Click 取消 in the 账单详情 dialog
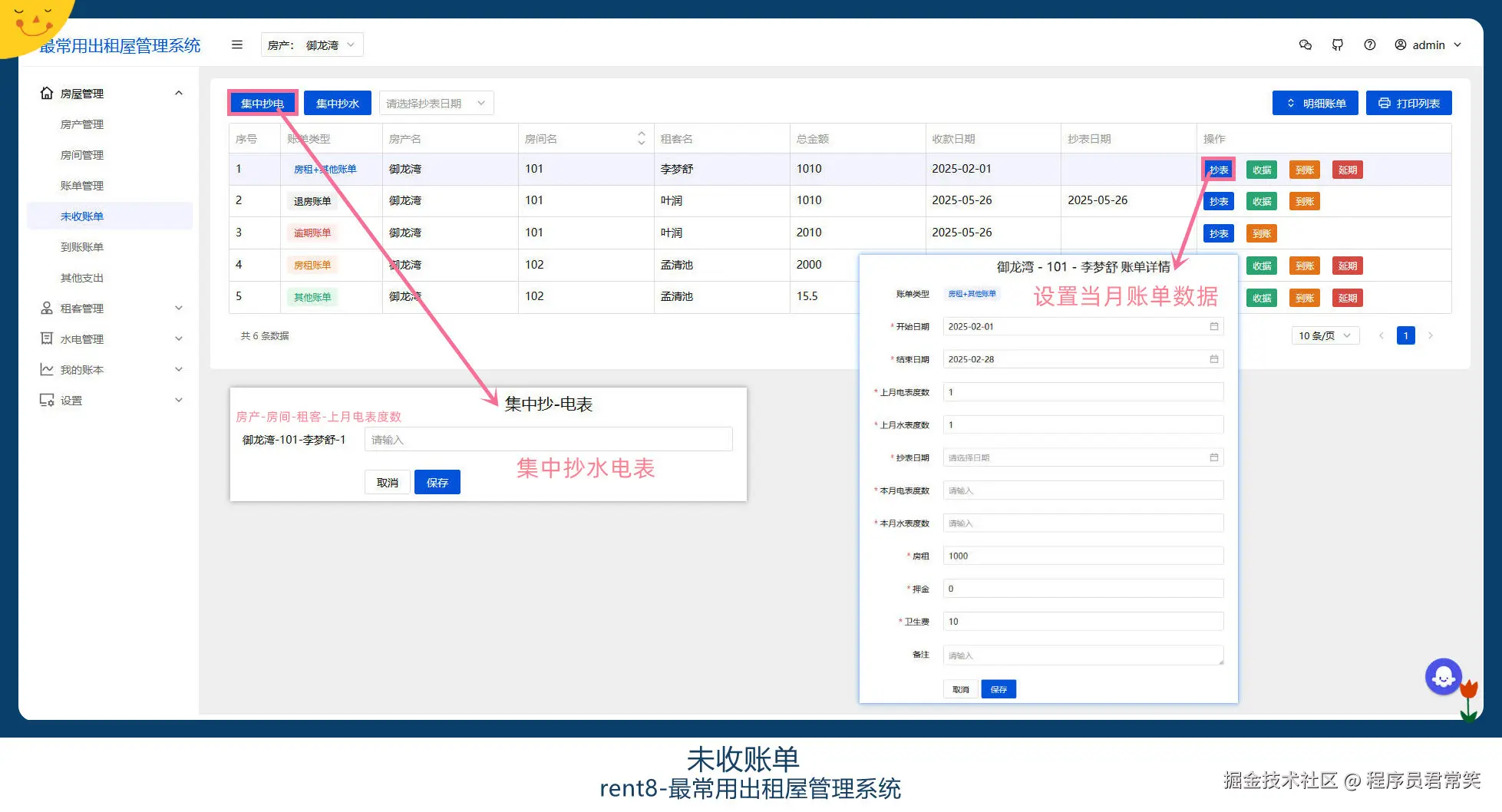 coord(961,689)
